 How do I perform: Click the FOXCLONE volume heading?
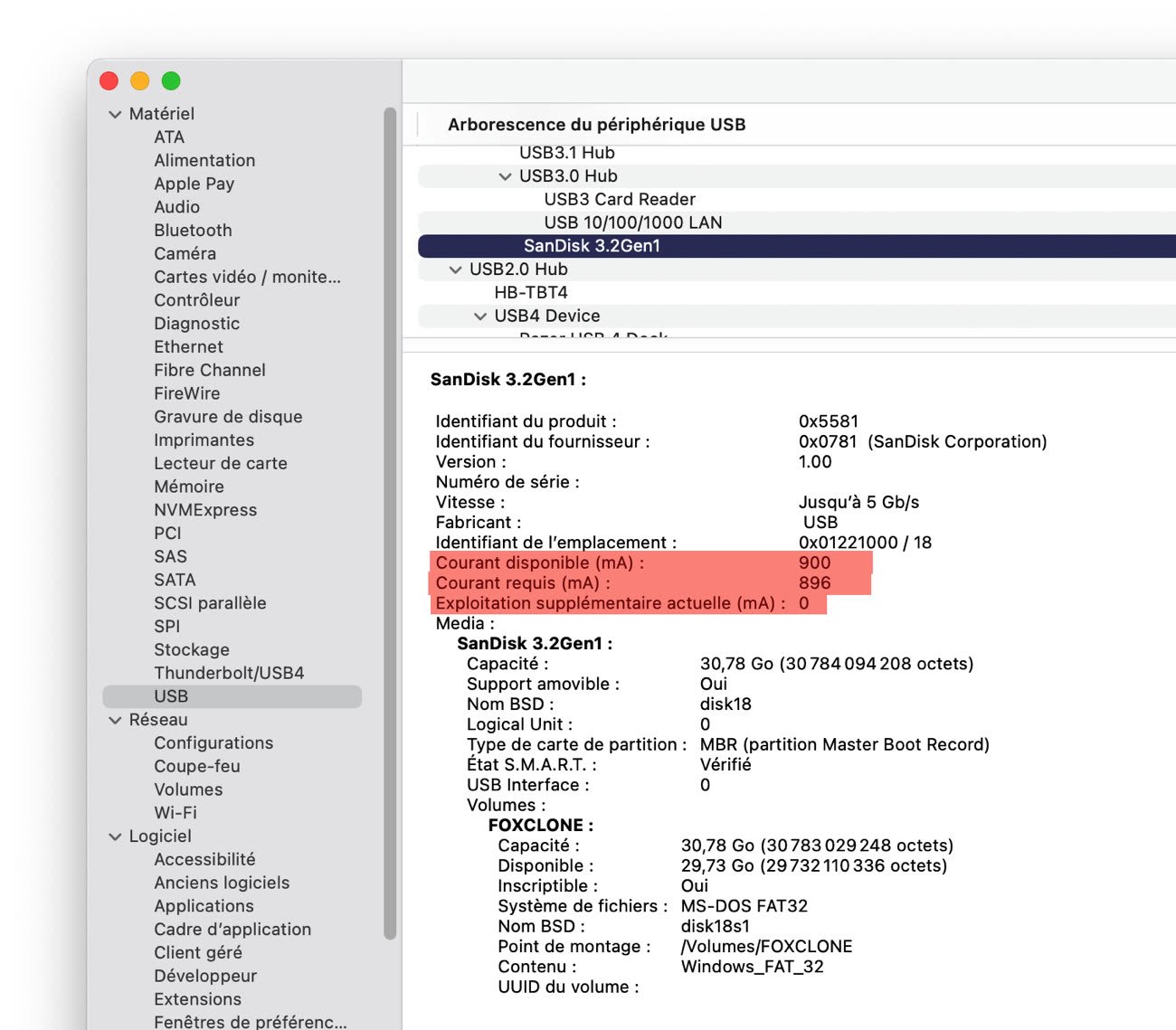tap(541, 825)
